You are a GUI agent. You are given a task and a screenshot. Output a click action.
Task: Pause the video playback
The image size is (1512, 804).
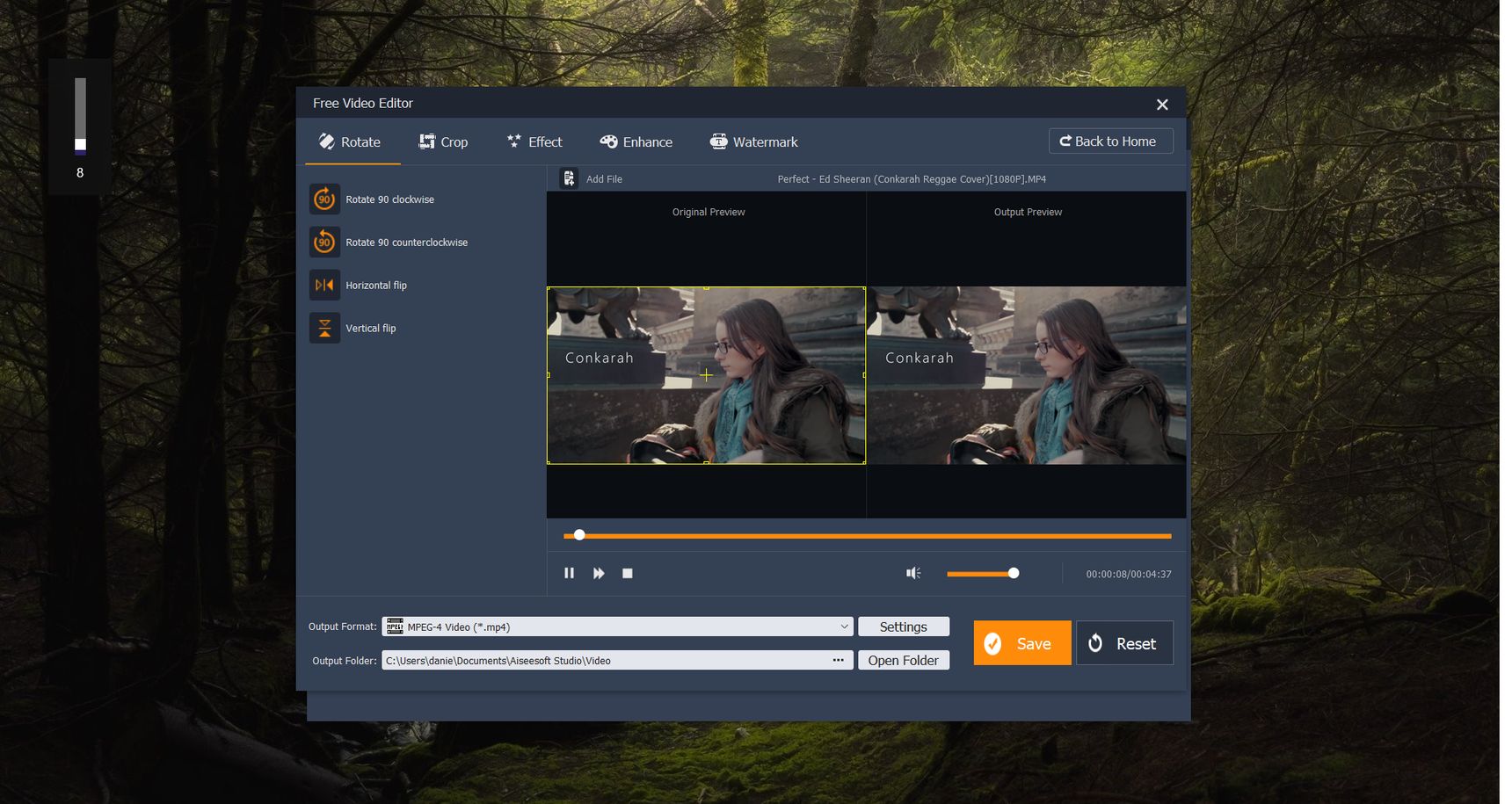[569, 573]
